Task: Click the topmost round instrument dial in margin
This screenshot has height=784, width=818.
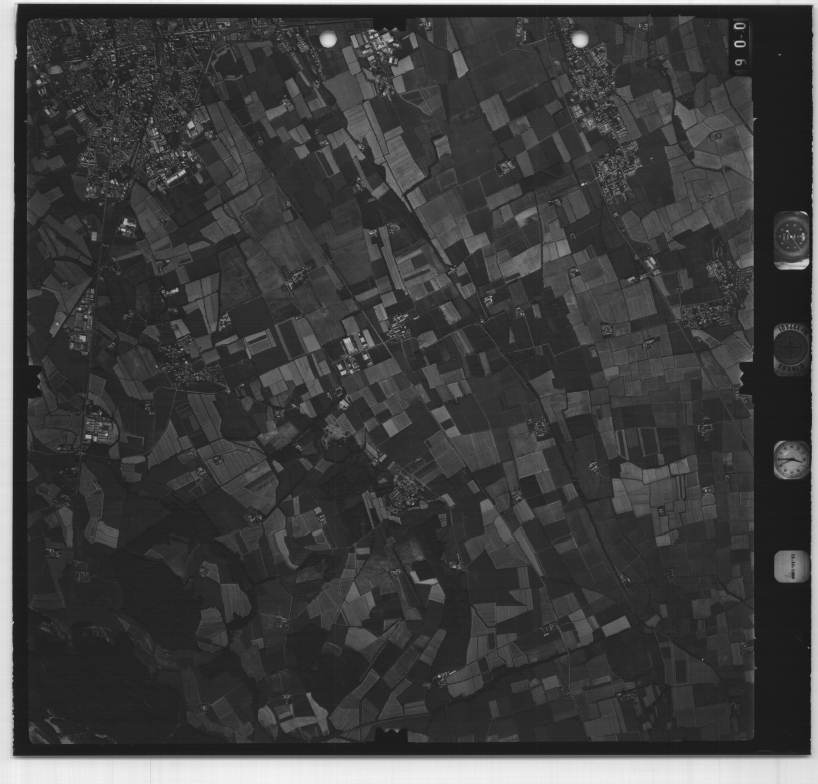Action: 791,240
